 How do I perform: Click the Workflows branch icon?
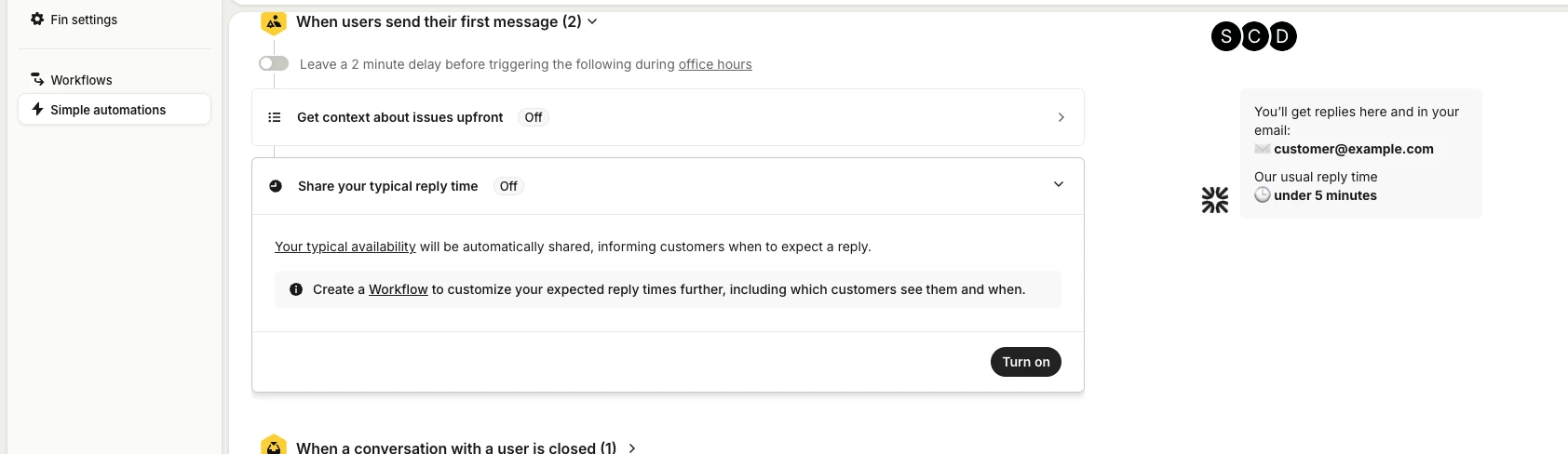click(x=37, y=79)
